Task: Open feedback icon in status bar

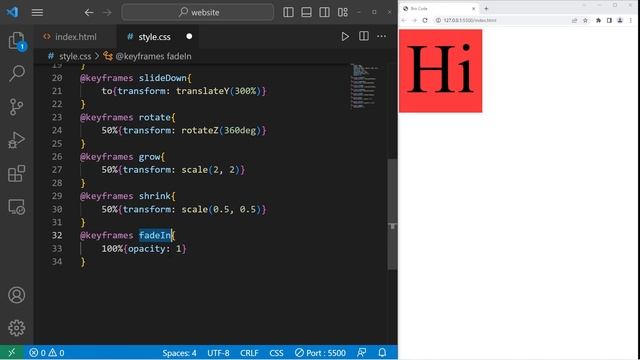Action: pyautogui.click(x=362, y=353)
